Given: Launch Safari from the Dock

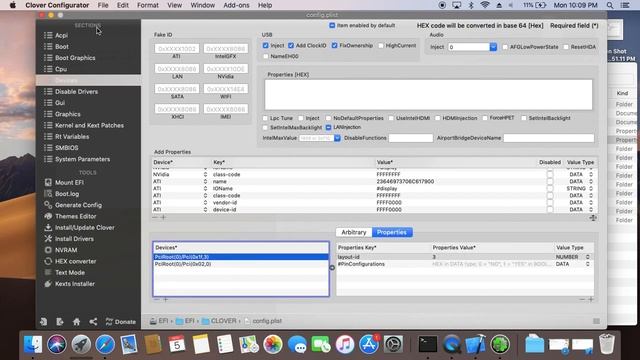Looking at the screenshot, I should pos(105,344).
